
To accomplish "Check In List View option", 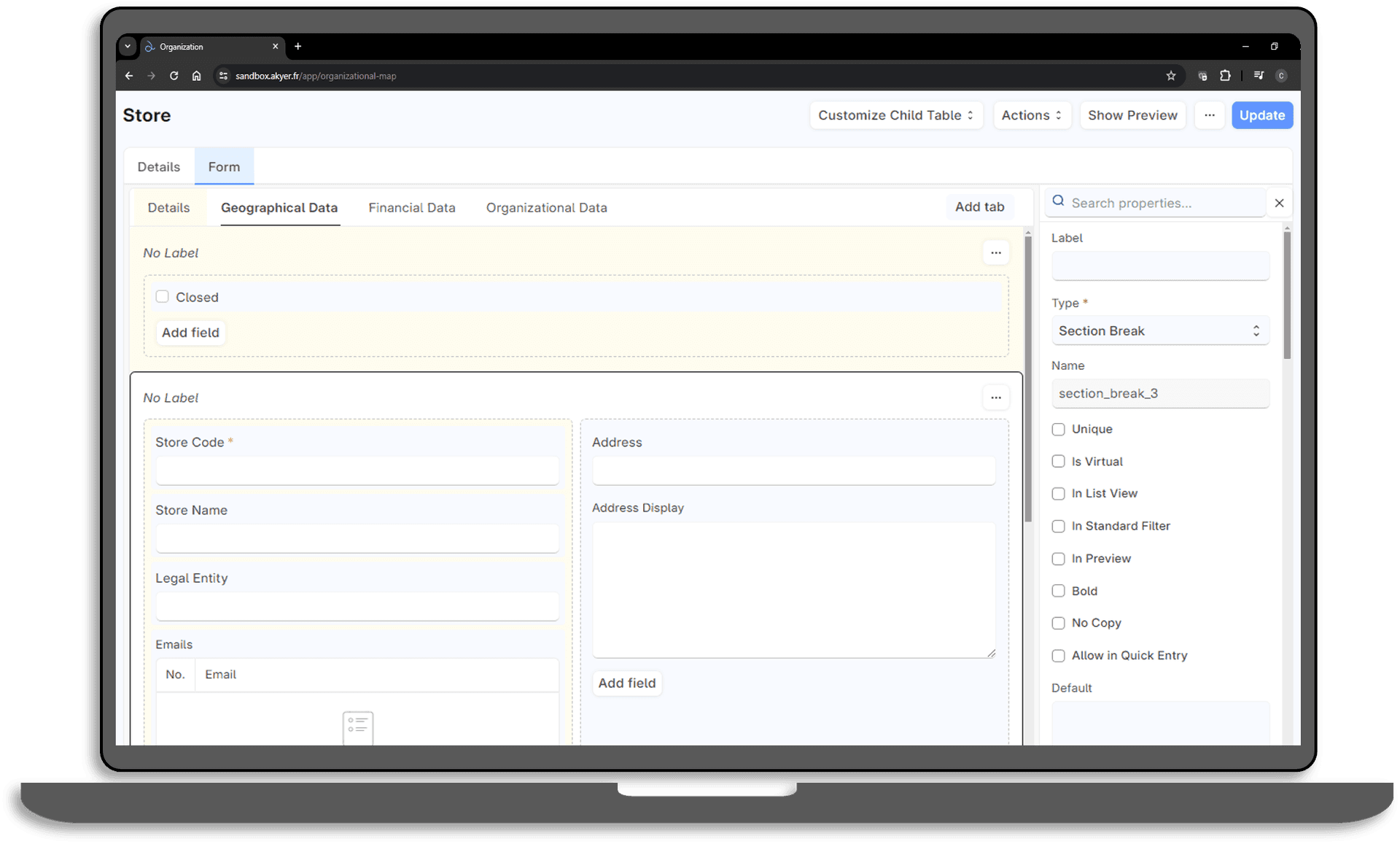I will pos(1058,494).
